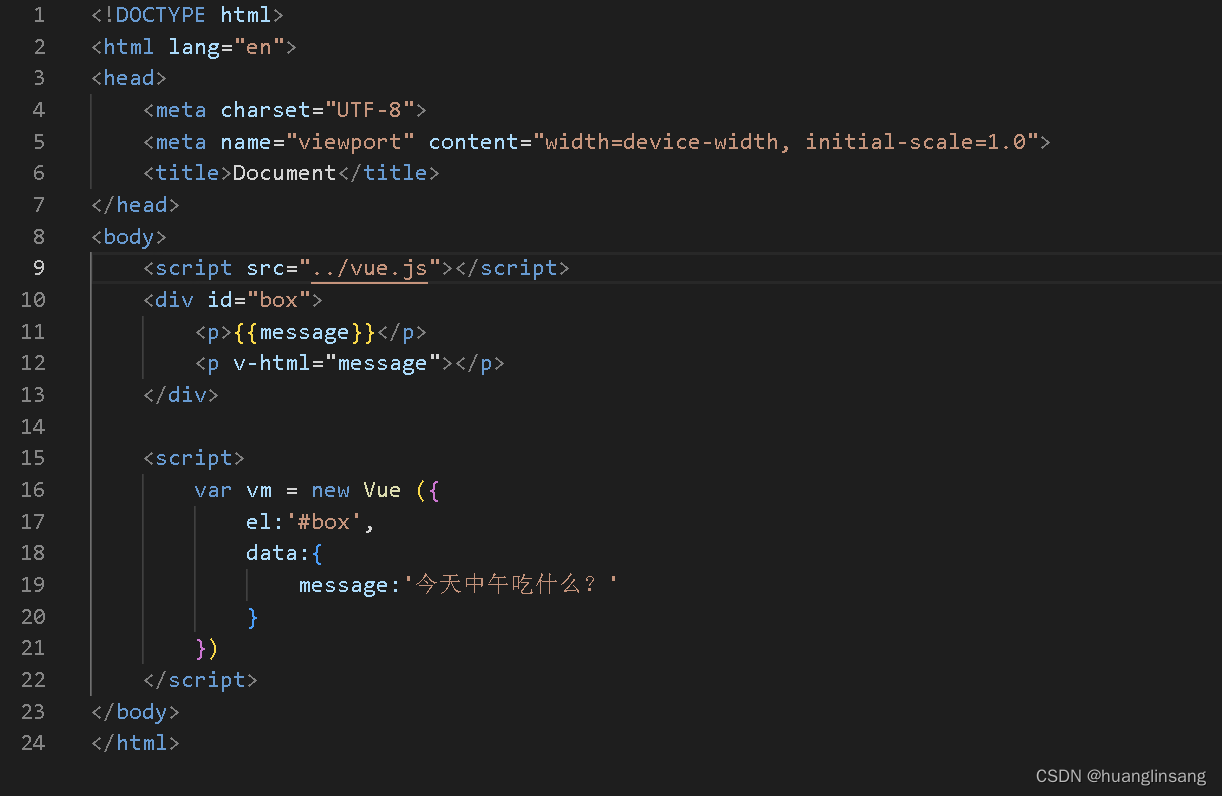The height and width of the screenshot is (796, 1222).
Task: Click "width=device-width, initial-scale=1.0" content value
Action: (x=785, y=142)
